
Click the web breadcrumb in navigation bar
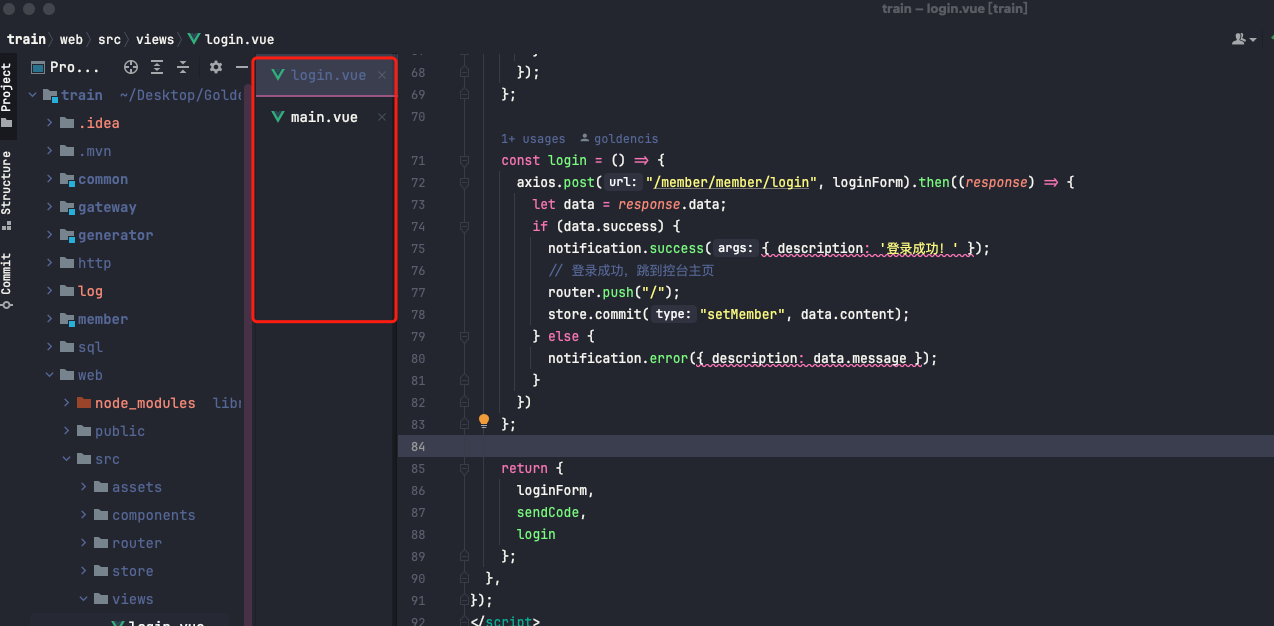pyautogui.click(x=71, y=39)
